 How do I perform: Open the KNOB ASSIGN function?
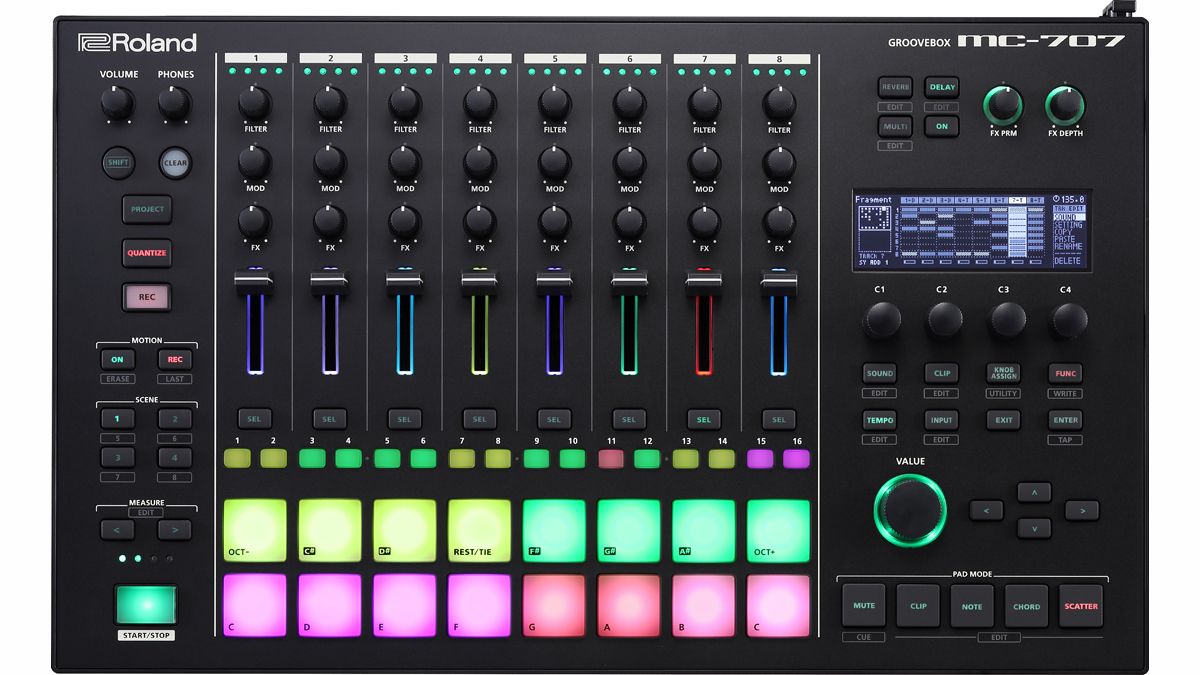click(x=1003, y=373)
